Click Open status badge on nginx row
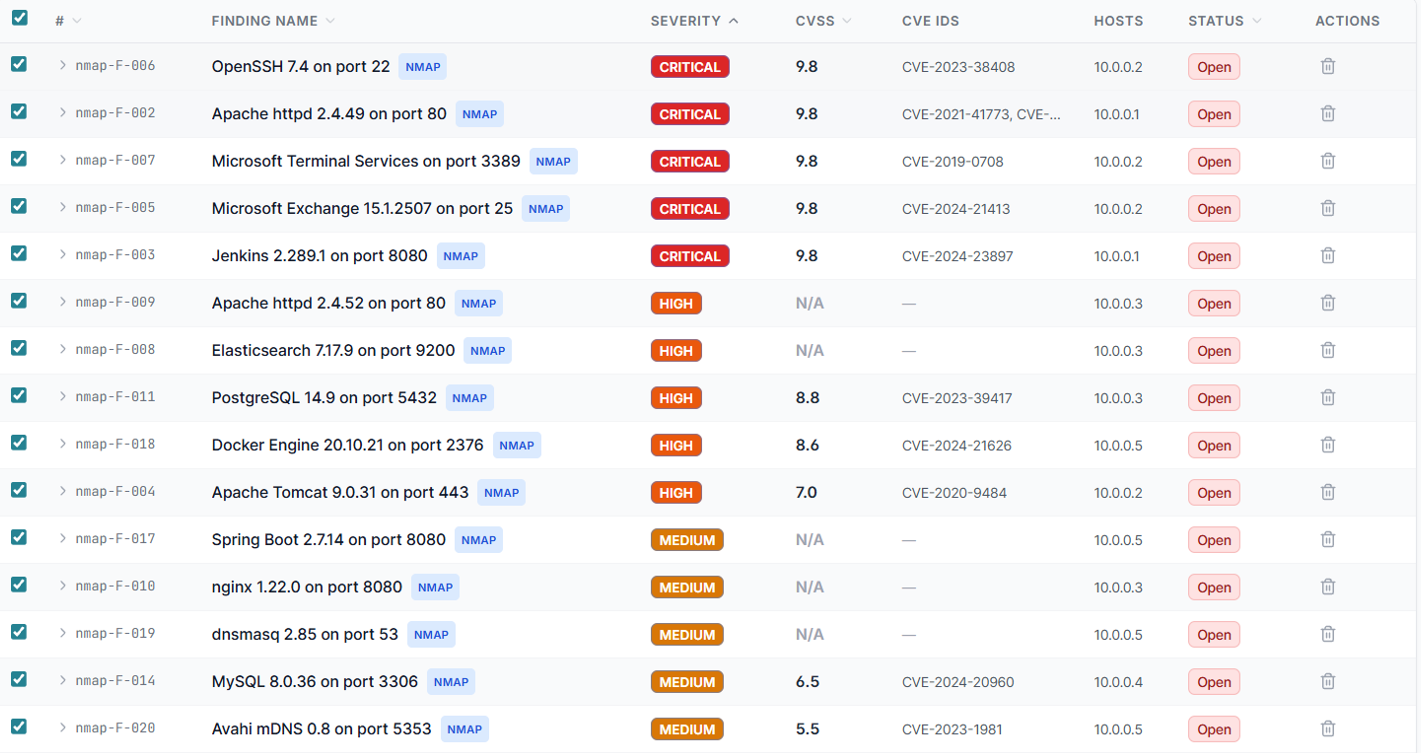This screenshot has width=1421, height=753. 1214,587
